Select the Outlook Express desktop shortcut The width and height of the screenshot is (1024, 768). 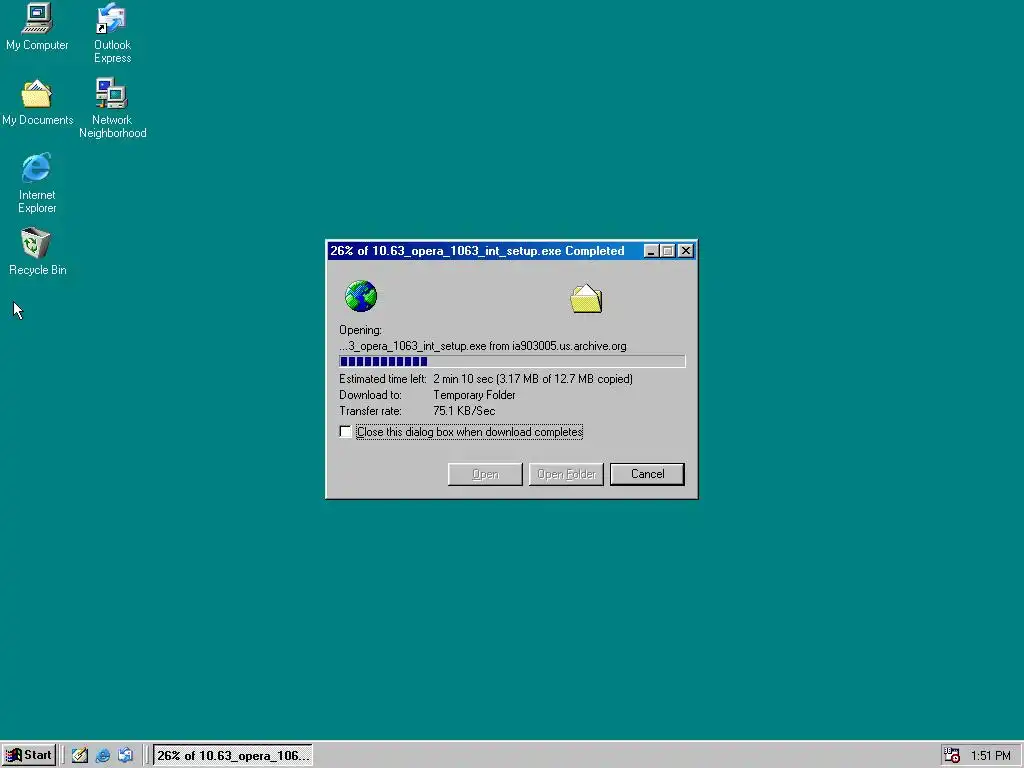[x=112, y=33]
